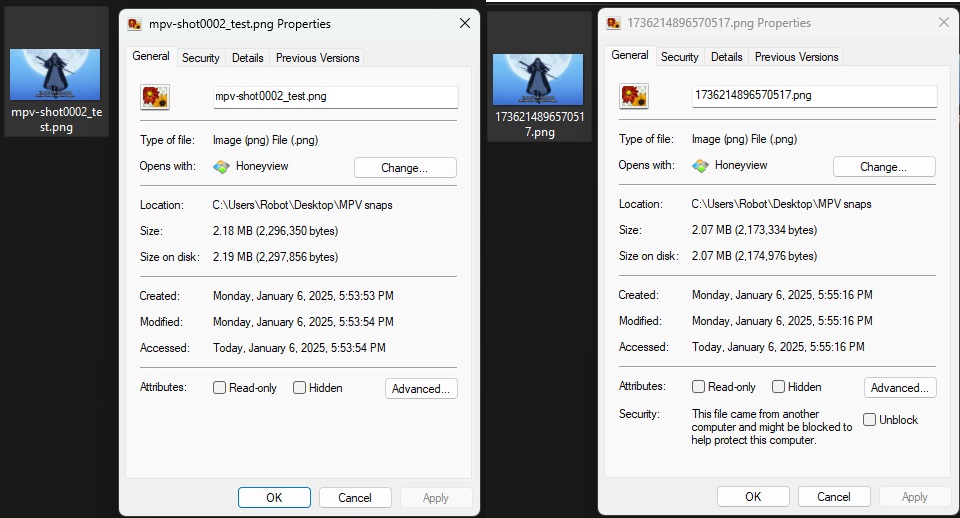Toggle Hidden checkbox in 1736214896570517.png dialog
The width and height of the screenshot is (960, 518).
tap(778, 387)
